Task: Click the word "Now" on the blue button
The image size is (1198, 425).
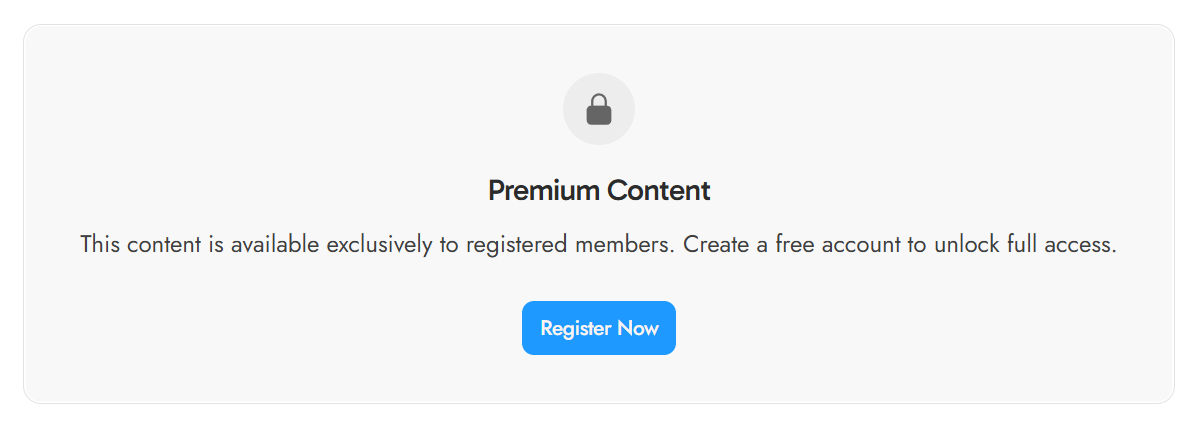Action: pos(637,328)
